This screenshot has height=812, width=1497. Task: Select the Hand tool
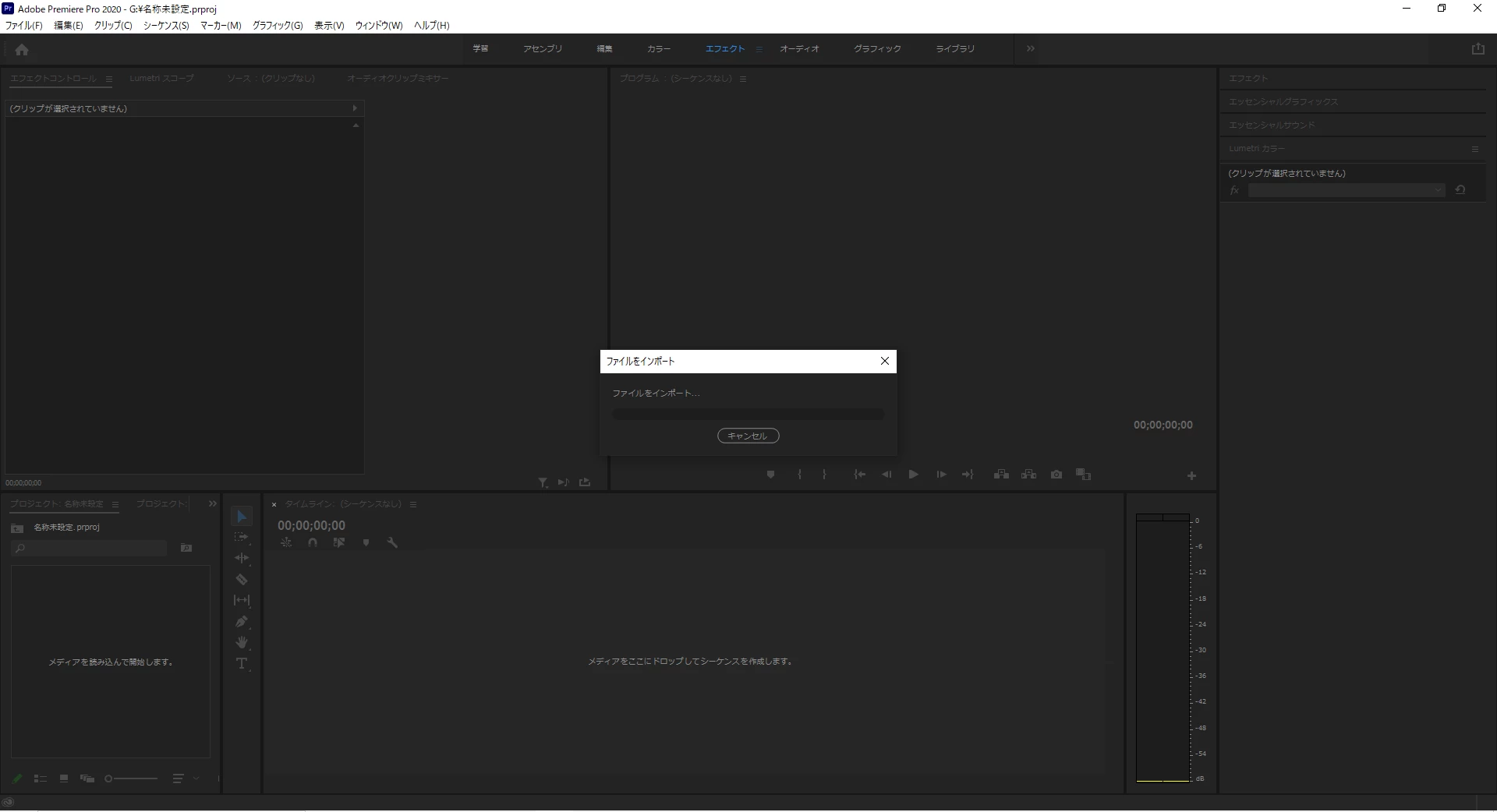click(242, 642)
